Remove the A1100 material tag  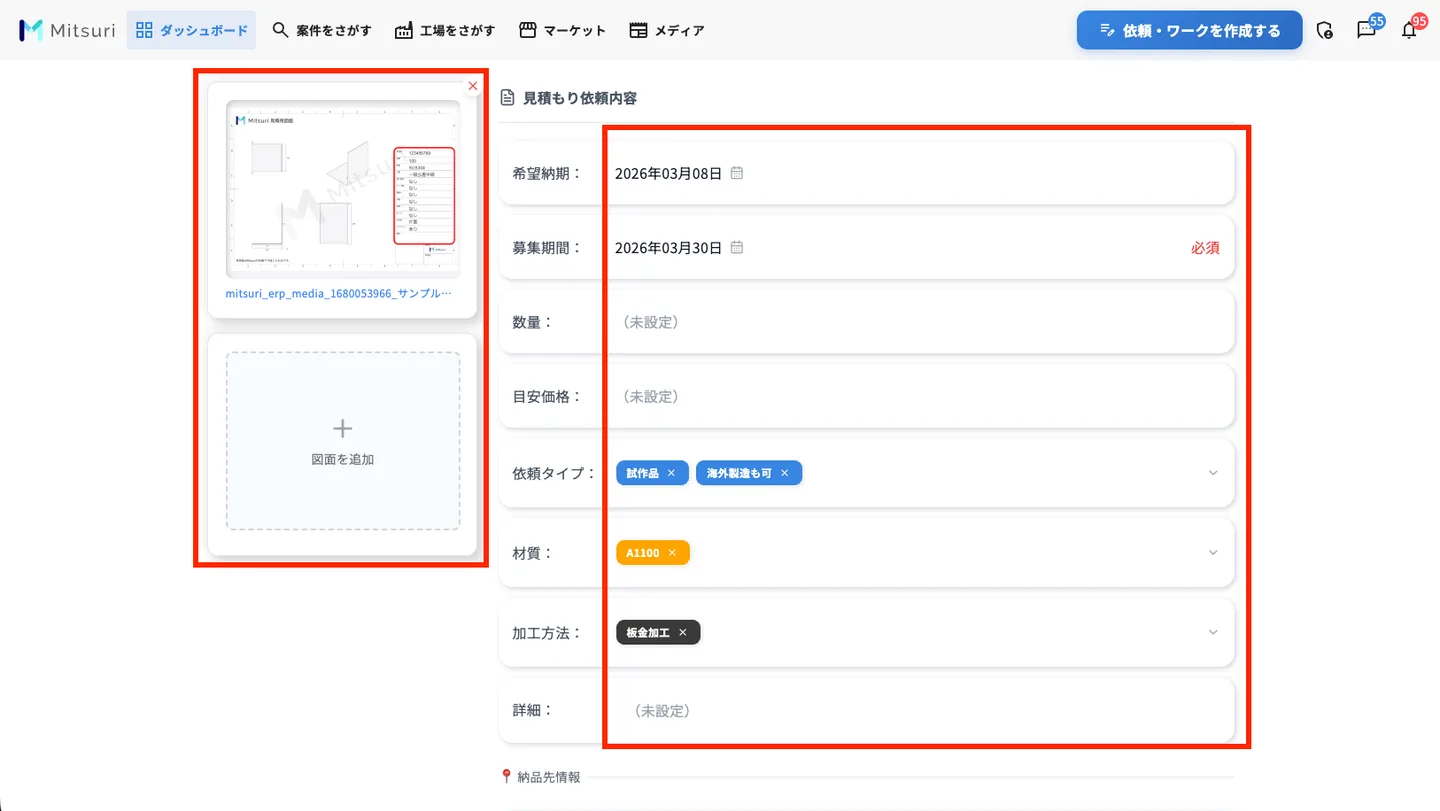672,553
